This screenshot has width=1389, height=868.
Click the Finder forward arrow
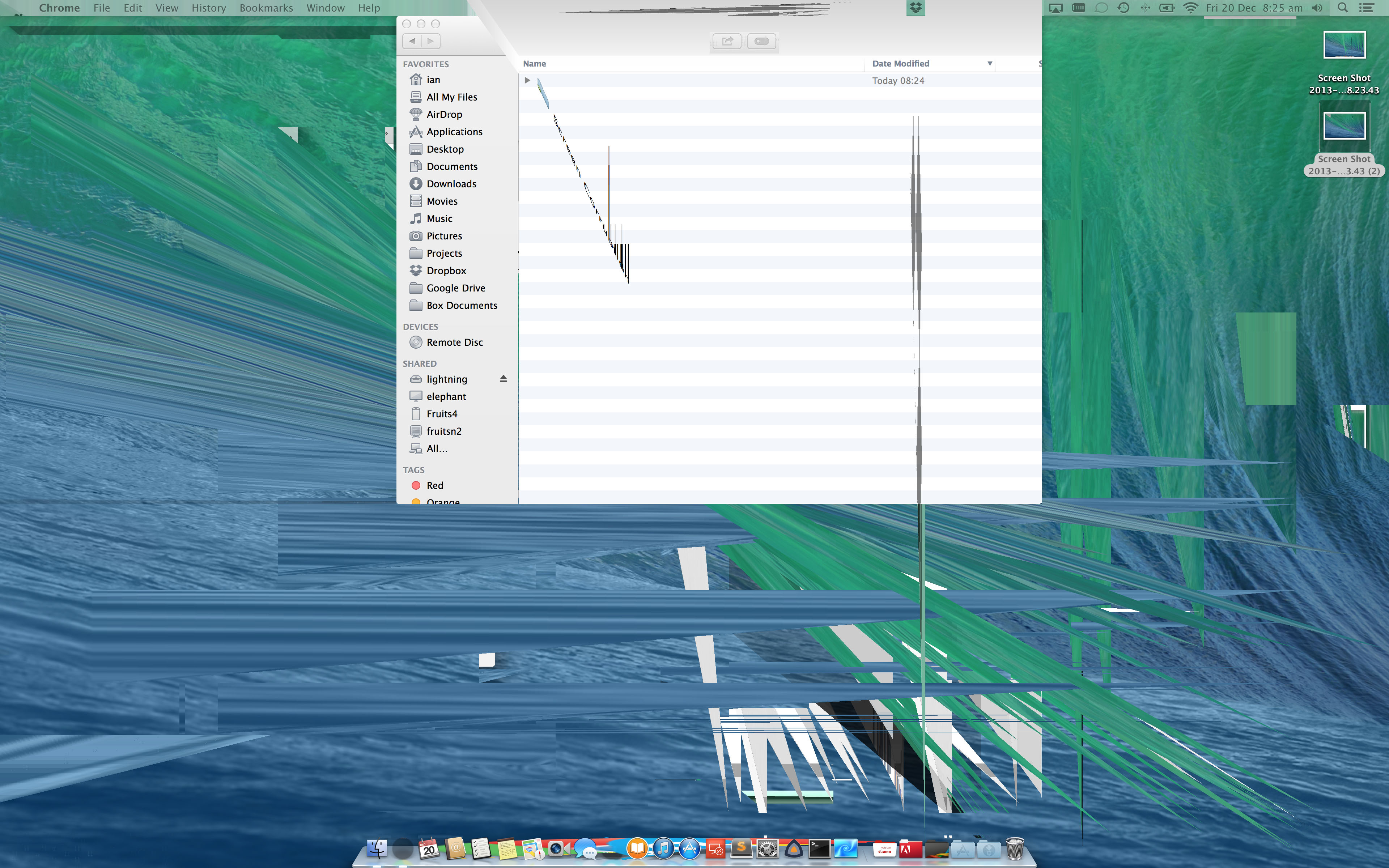[x=430, y=41]
